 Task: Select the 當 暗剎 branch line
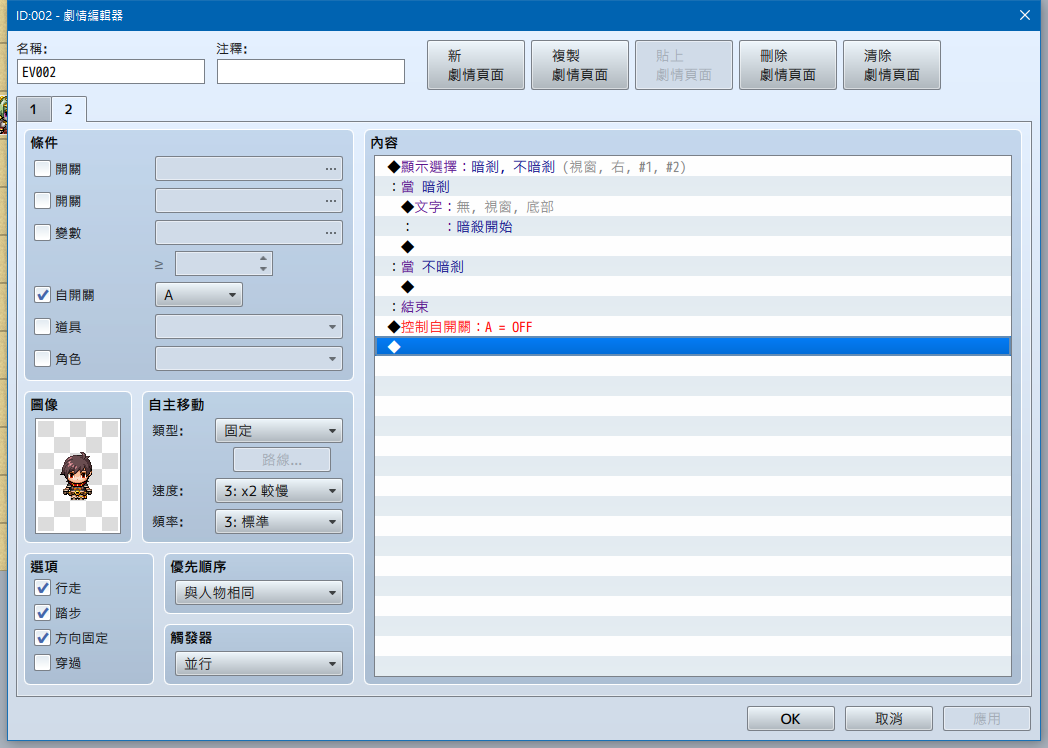tap(692, 186)
